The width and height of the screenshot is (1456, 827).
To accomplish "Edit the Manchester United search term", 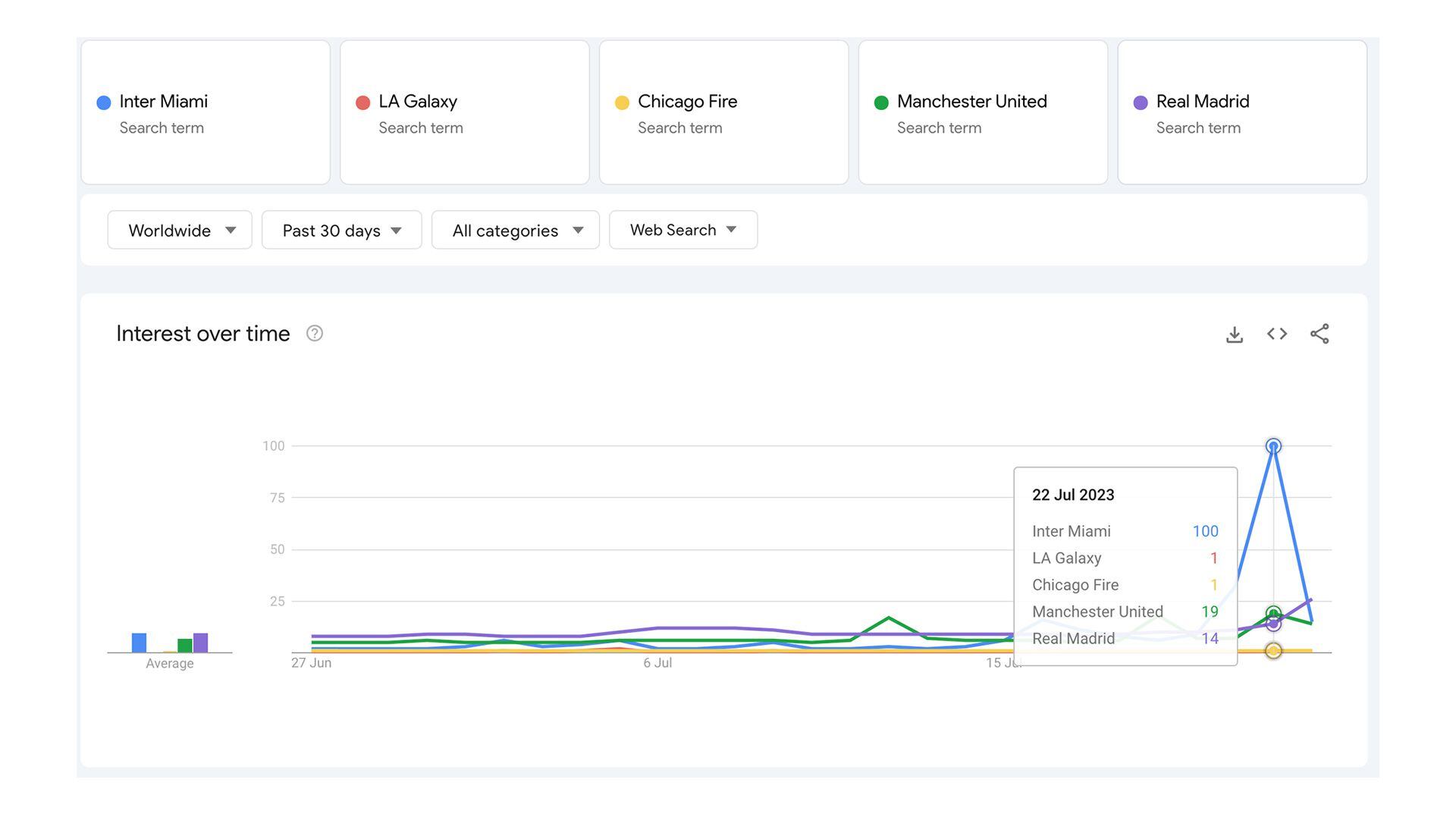I will (971, 102).
